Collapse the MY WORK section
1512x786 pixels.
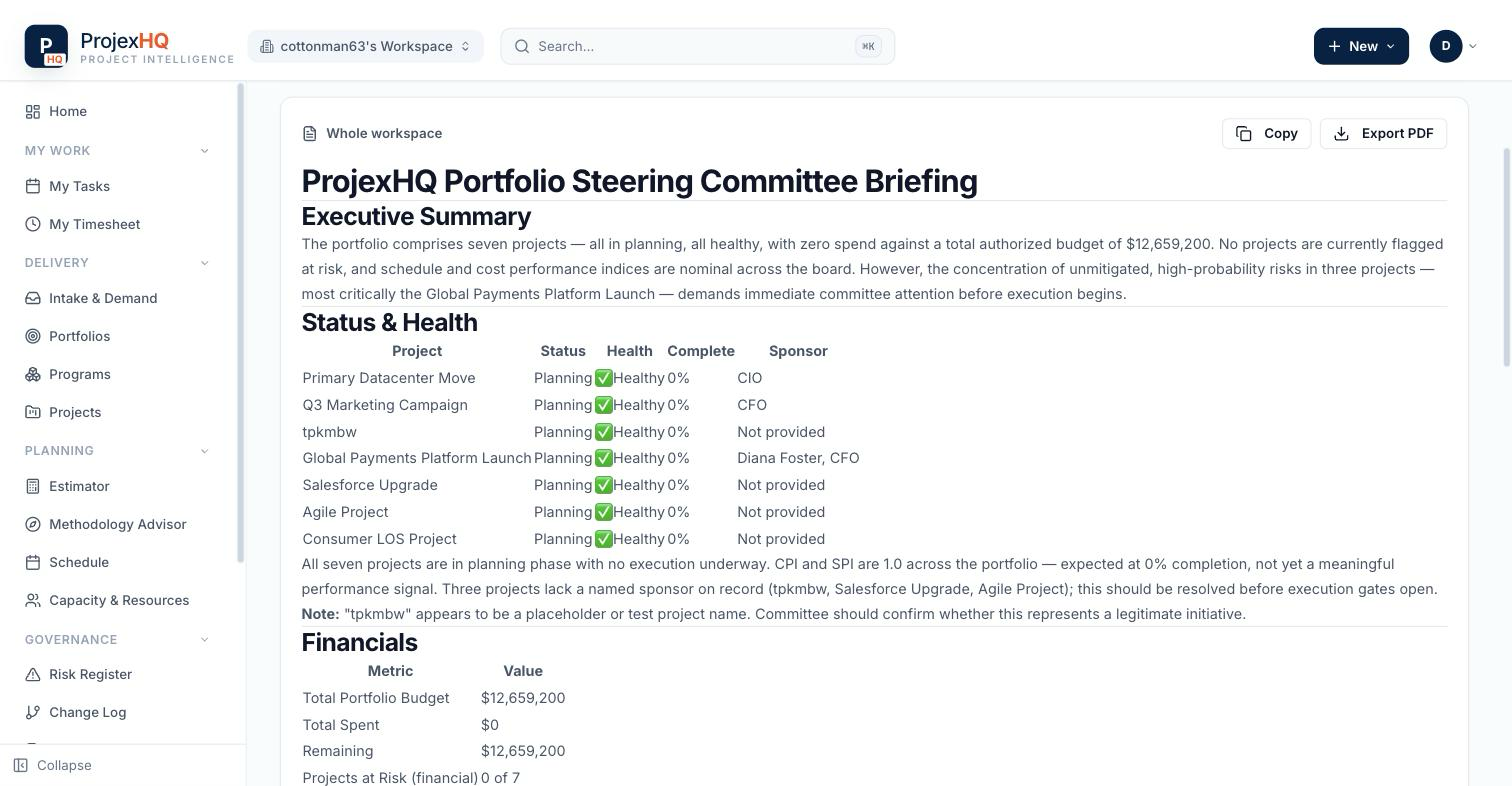pyautogui.click(x=204, y=151)
